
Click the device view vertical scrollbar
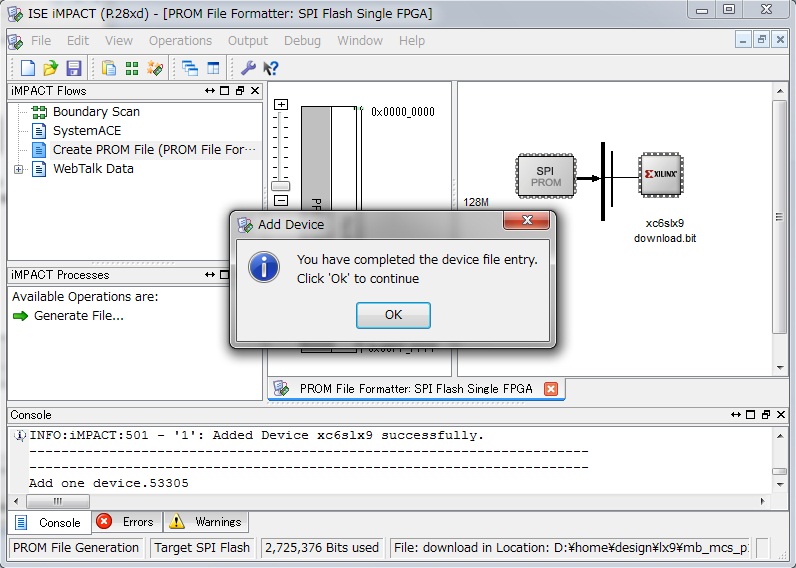780,217
